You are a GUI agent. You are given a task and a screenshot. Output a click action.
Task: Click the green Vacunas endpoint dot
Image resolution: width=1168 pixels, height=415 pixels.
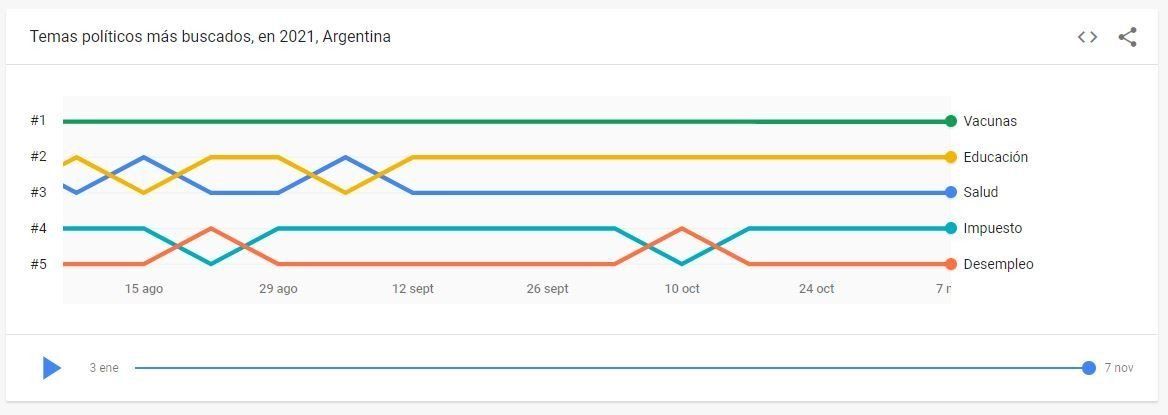click(x=950, y=121)
